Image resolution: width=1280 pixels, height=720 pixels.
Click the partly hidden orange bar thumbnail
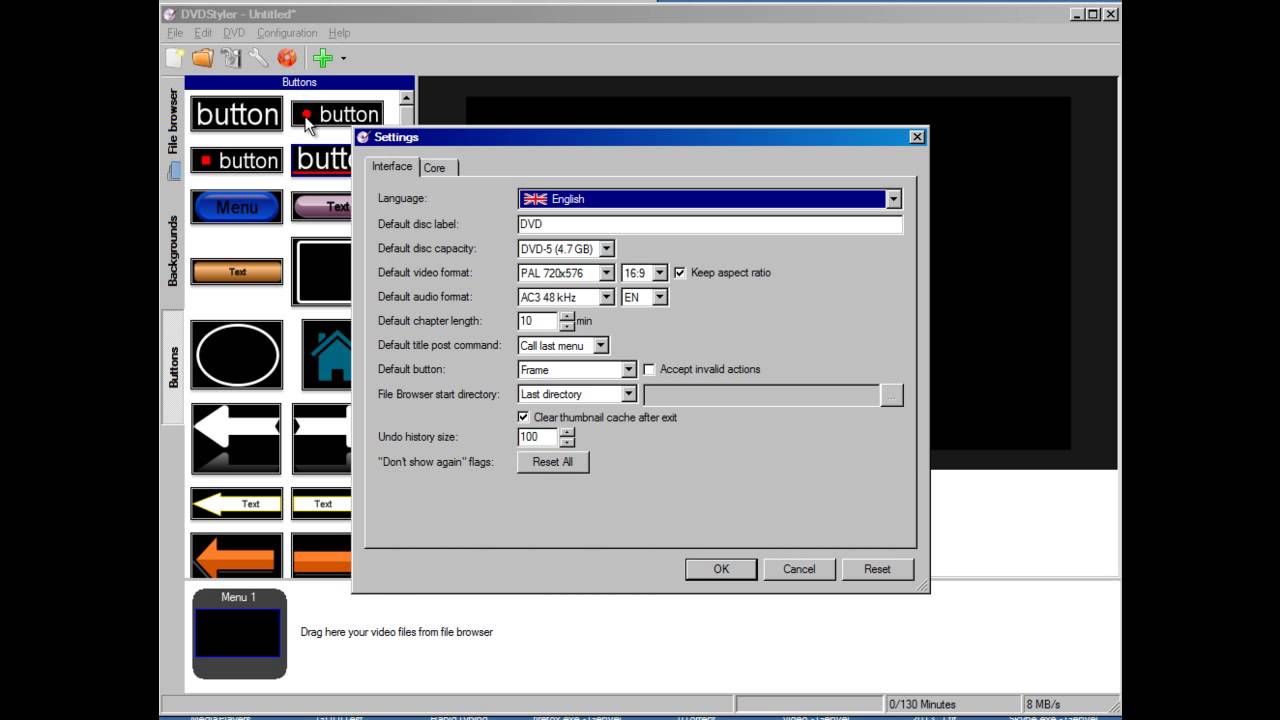tap(321, 555)
